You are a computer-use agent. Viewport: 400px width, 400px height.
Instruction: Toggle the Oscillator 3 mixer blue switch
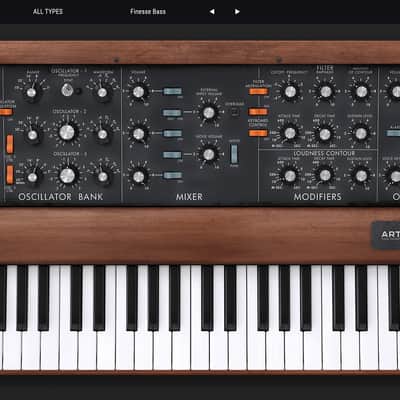[x=173, y=175]
